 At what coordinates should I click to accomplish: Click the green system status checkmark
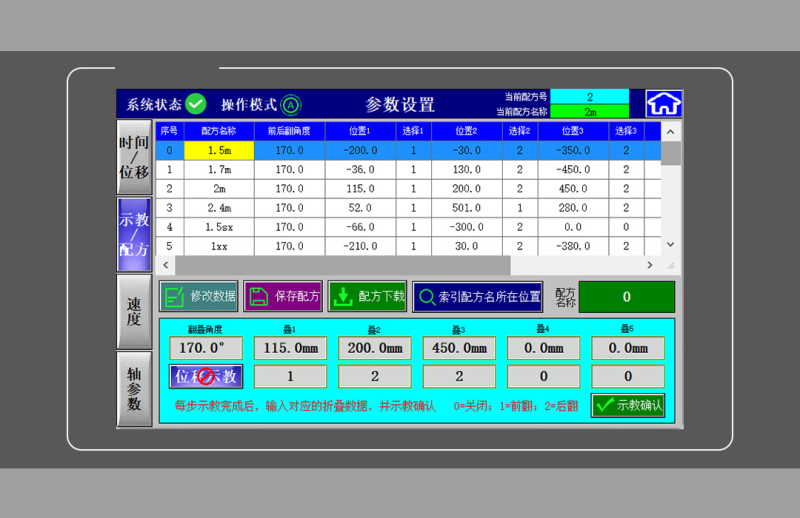196,104
